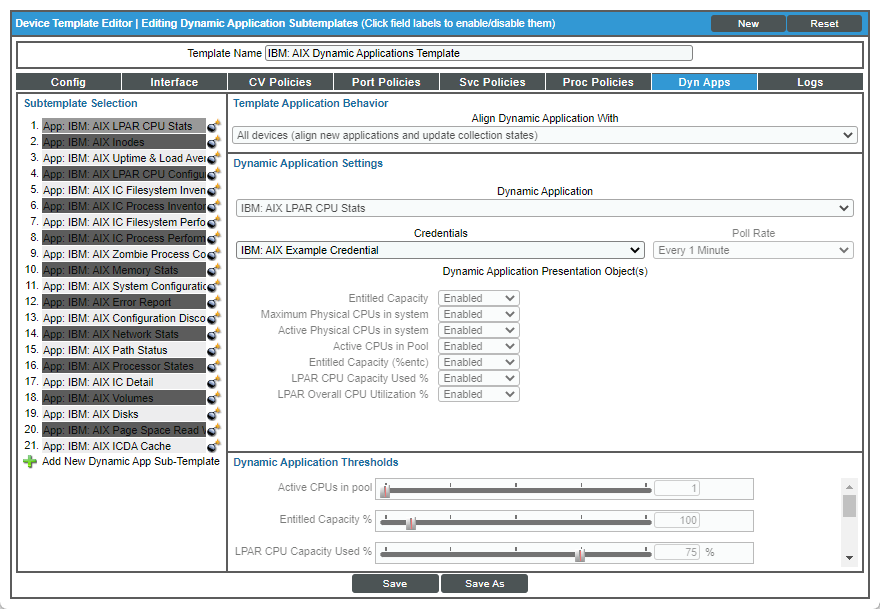Click the Active CPUs in pool threshold slider
The height and width of the screenshot is (609, 880).
[x=515, y=490]
